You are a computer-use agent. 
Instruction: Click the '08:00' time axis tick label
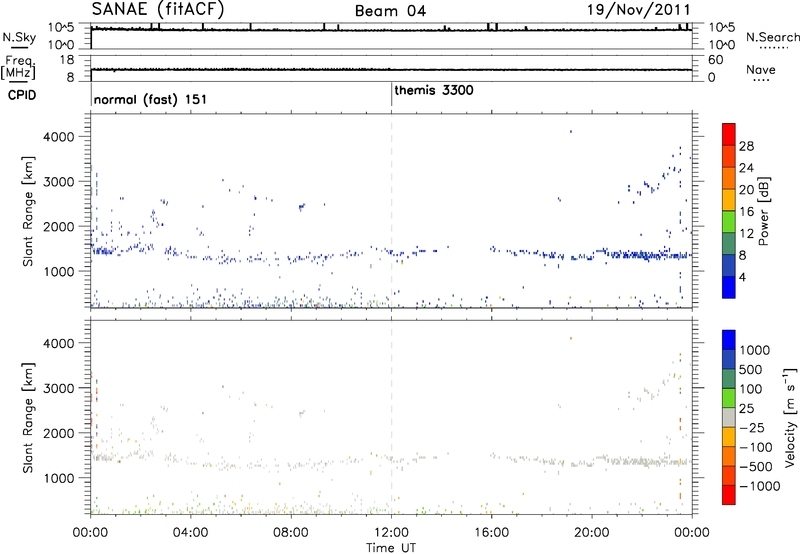[291, 533]
